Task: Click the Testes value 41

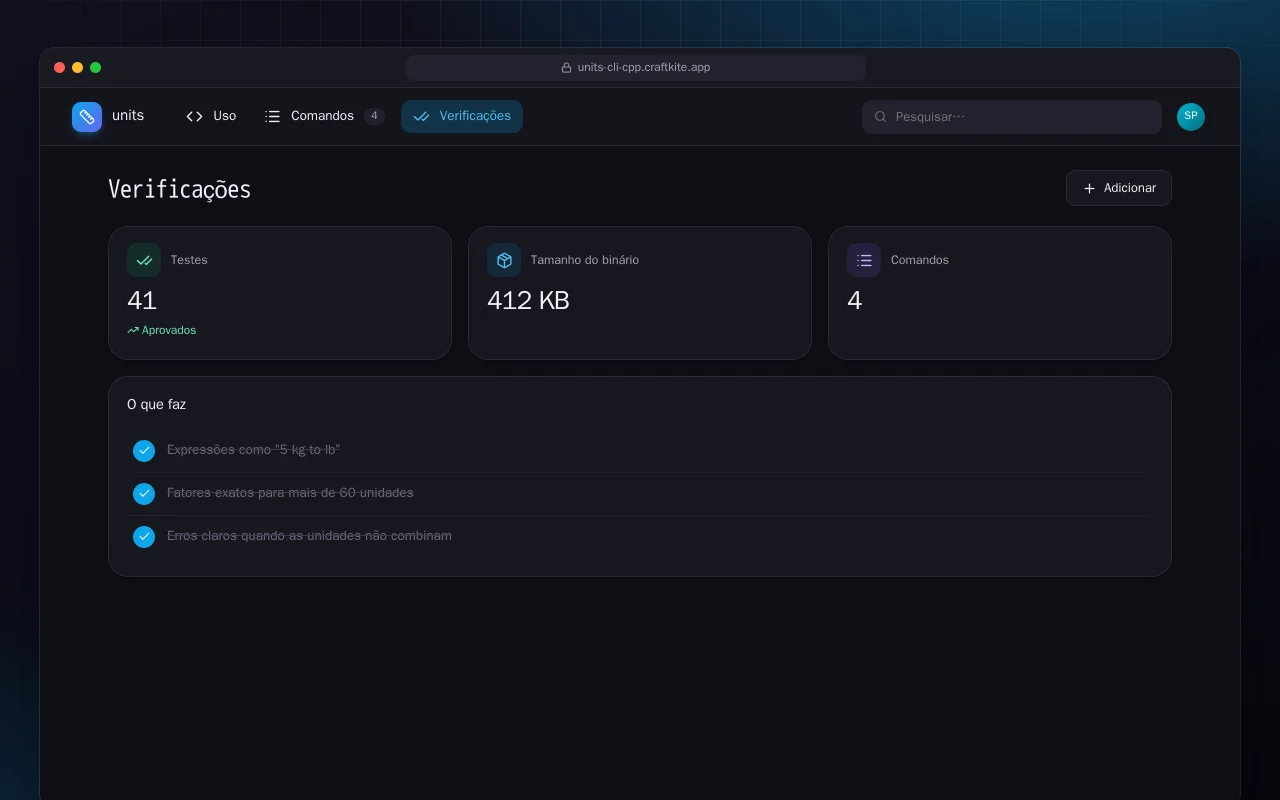Action: 142,300
